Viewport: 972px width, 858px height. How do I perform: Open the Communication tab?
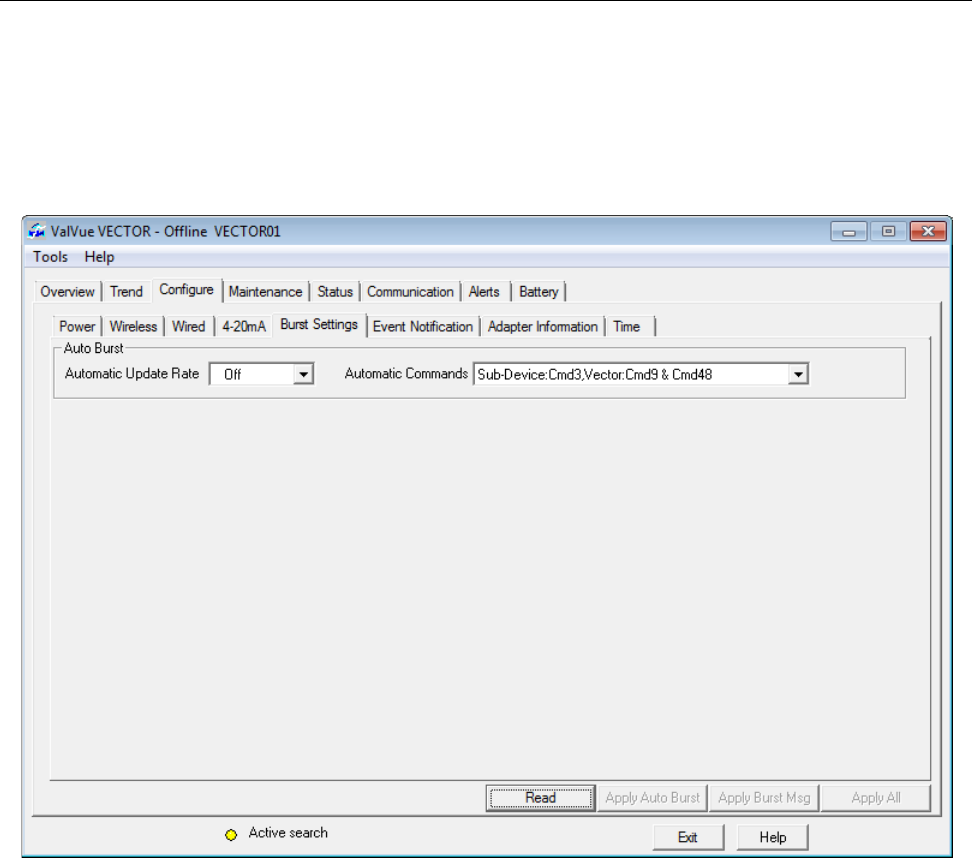(410, 291)
